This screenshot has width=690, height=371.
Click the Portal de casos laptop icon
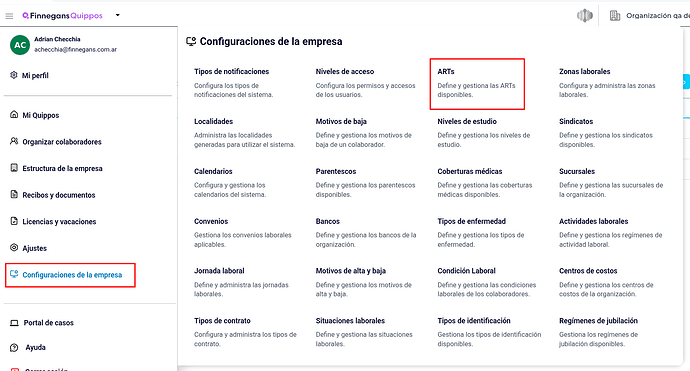click(14, 323)
